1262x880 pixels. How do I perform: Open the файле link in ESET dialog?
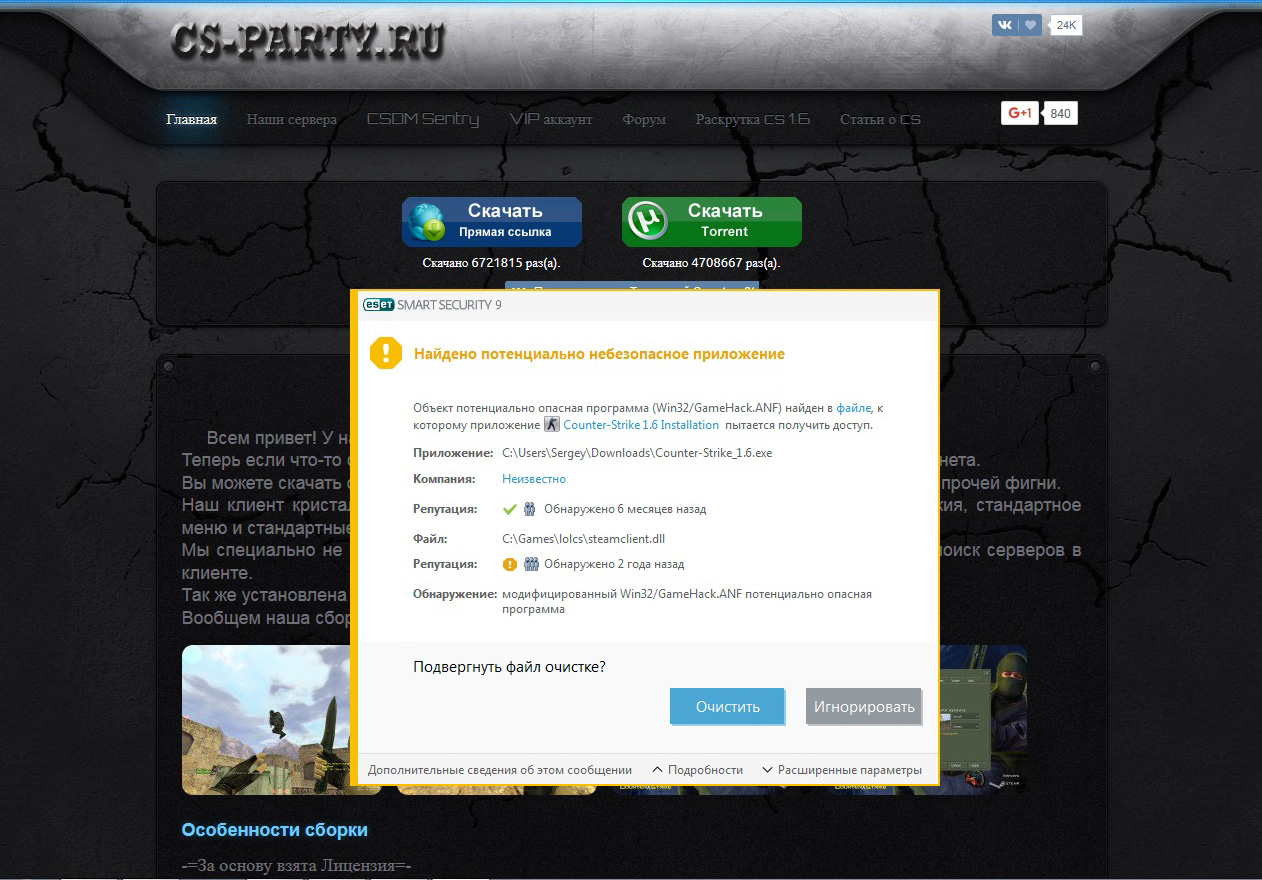pyautogui.click(x=854, y=408)
